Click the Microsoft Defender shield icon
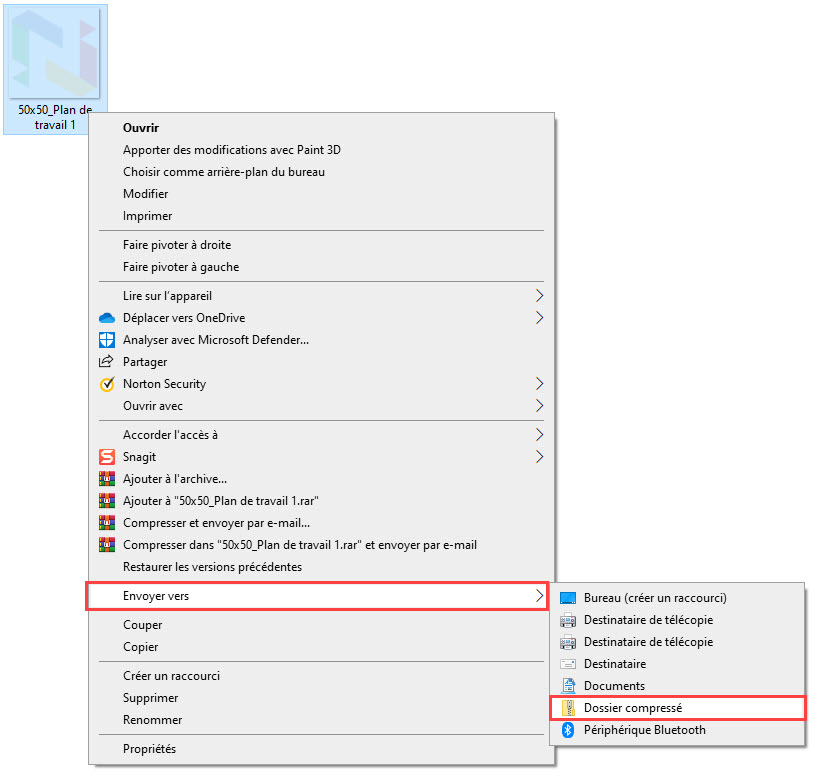 click(x=107, y=340)
